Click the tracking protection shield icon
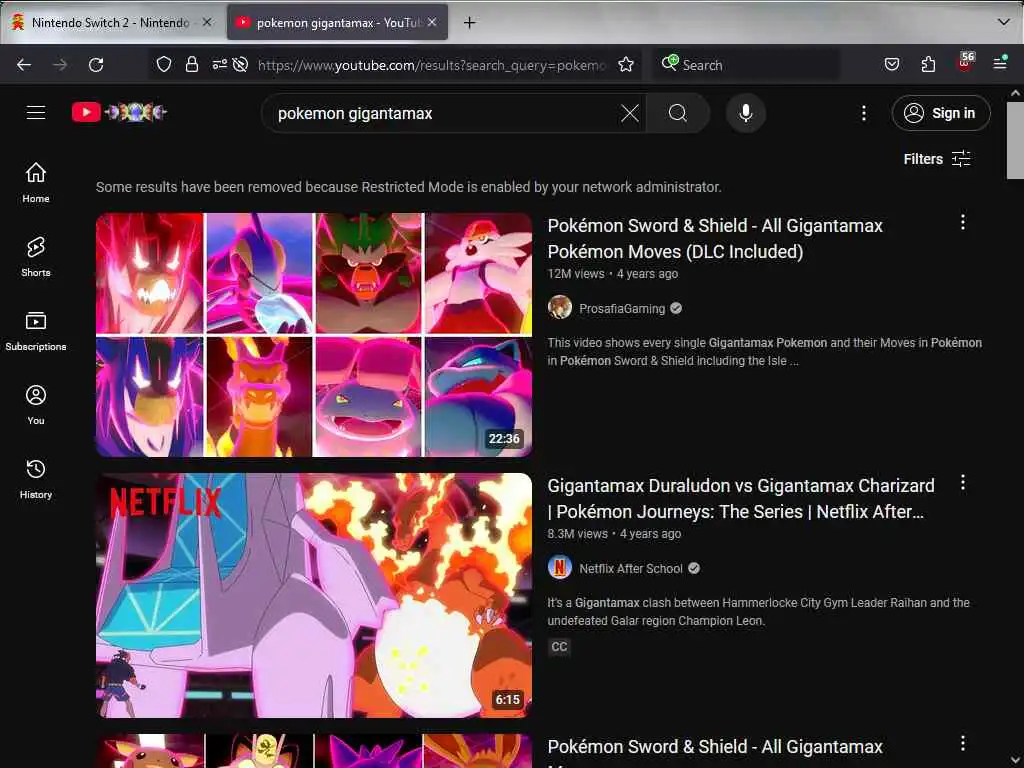Image resolution: width=1024 pixels, height=768 pixels. pyautogui.click(x=164, y=64)
